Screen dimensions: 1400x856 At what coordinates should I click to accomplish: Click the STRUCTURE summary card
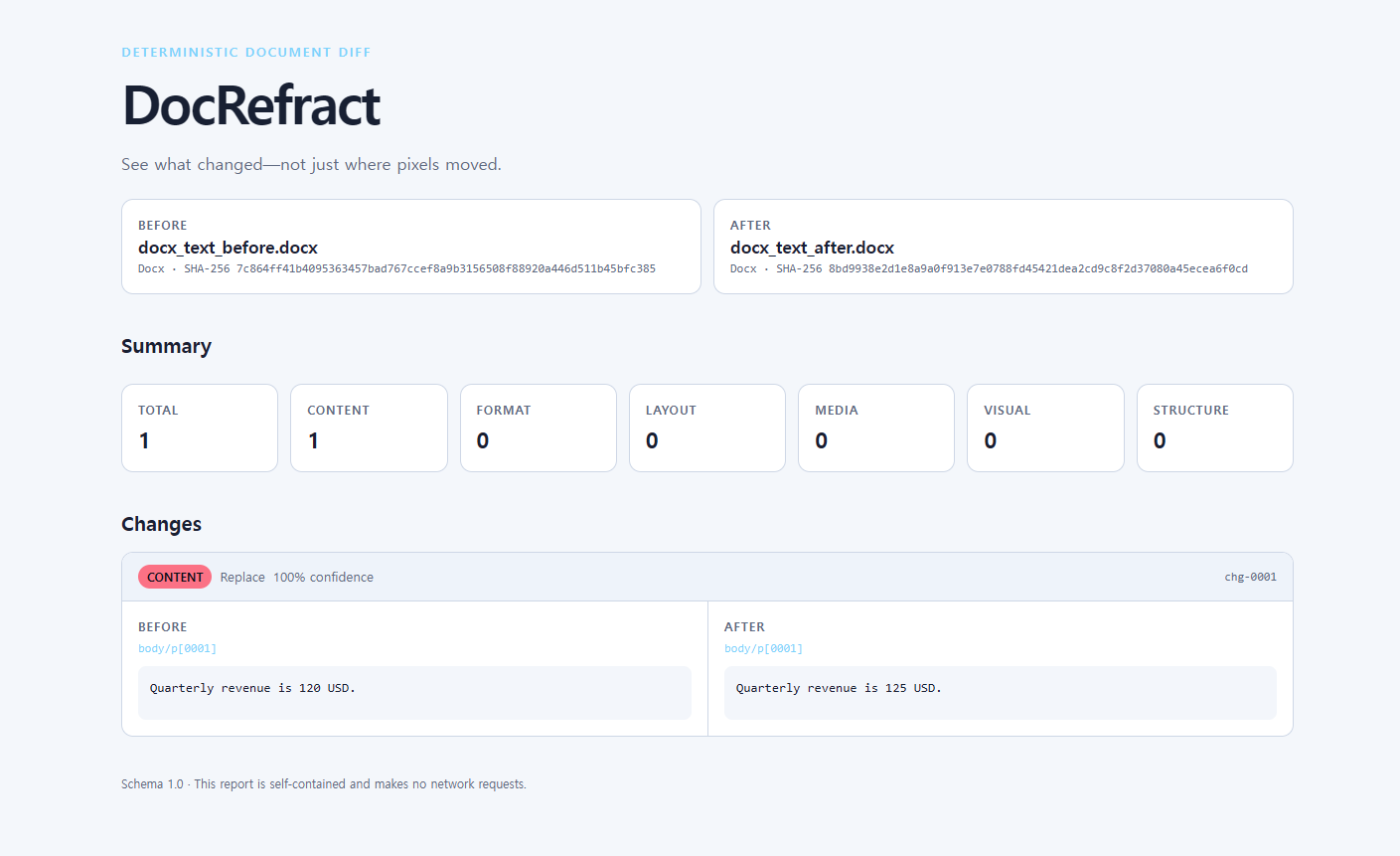(x=1215, y=428)
